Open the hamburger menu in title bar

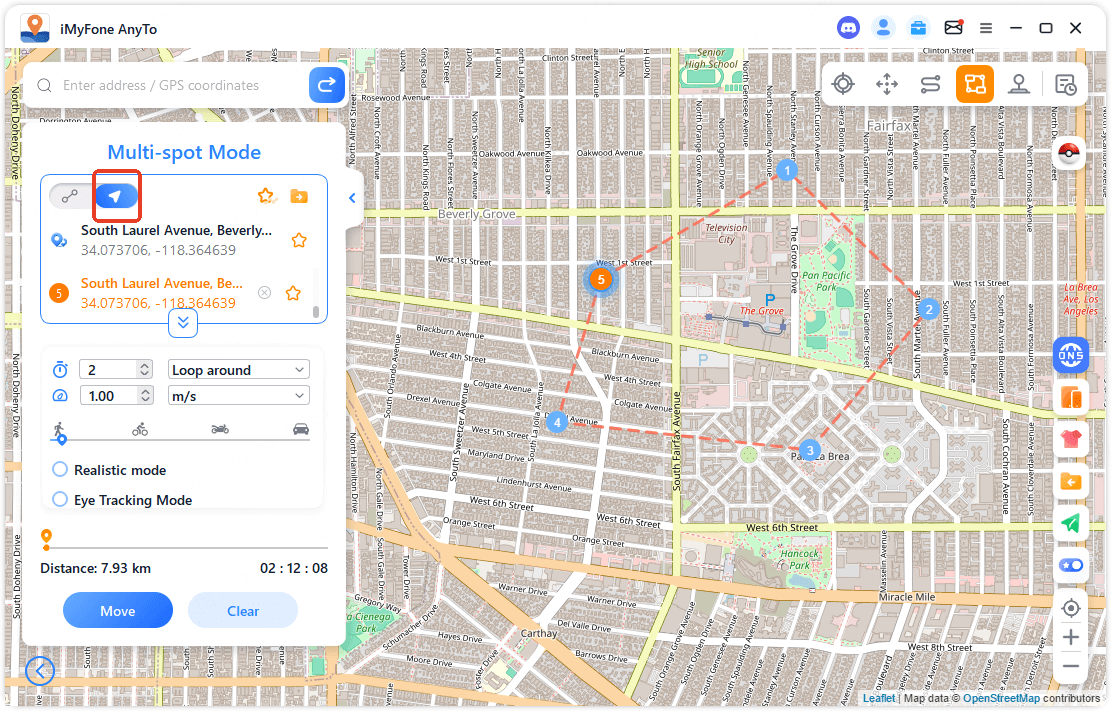pos(986,28)
